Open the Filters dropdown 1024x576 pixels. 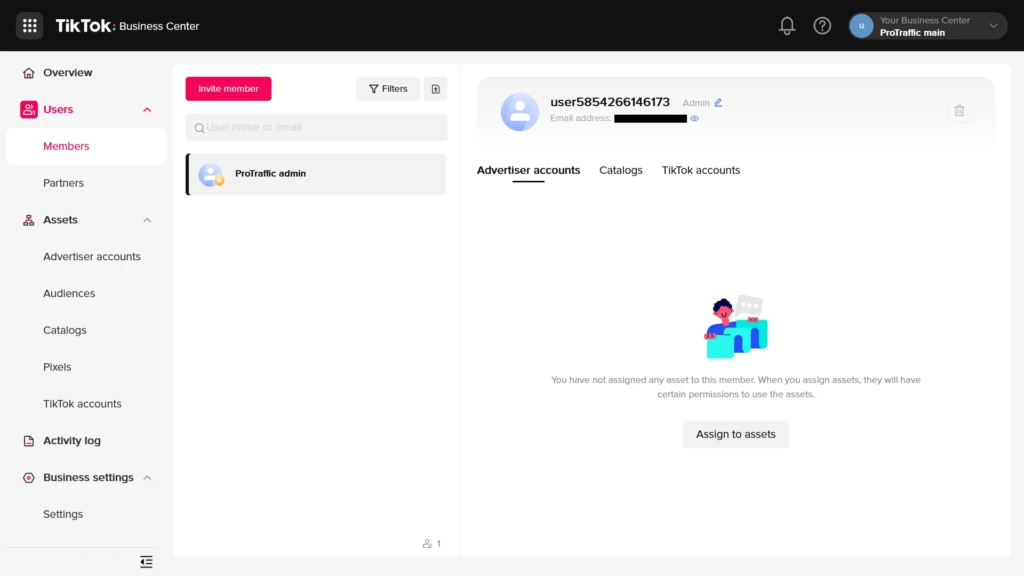pos(388,89)
